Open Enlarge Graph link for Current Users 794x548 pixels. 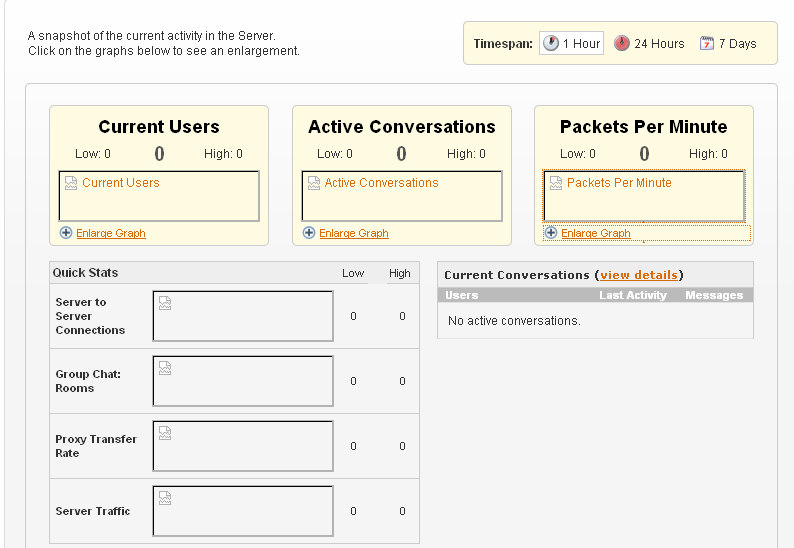(111, 233)
